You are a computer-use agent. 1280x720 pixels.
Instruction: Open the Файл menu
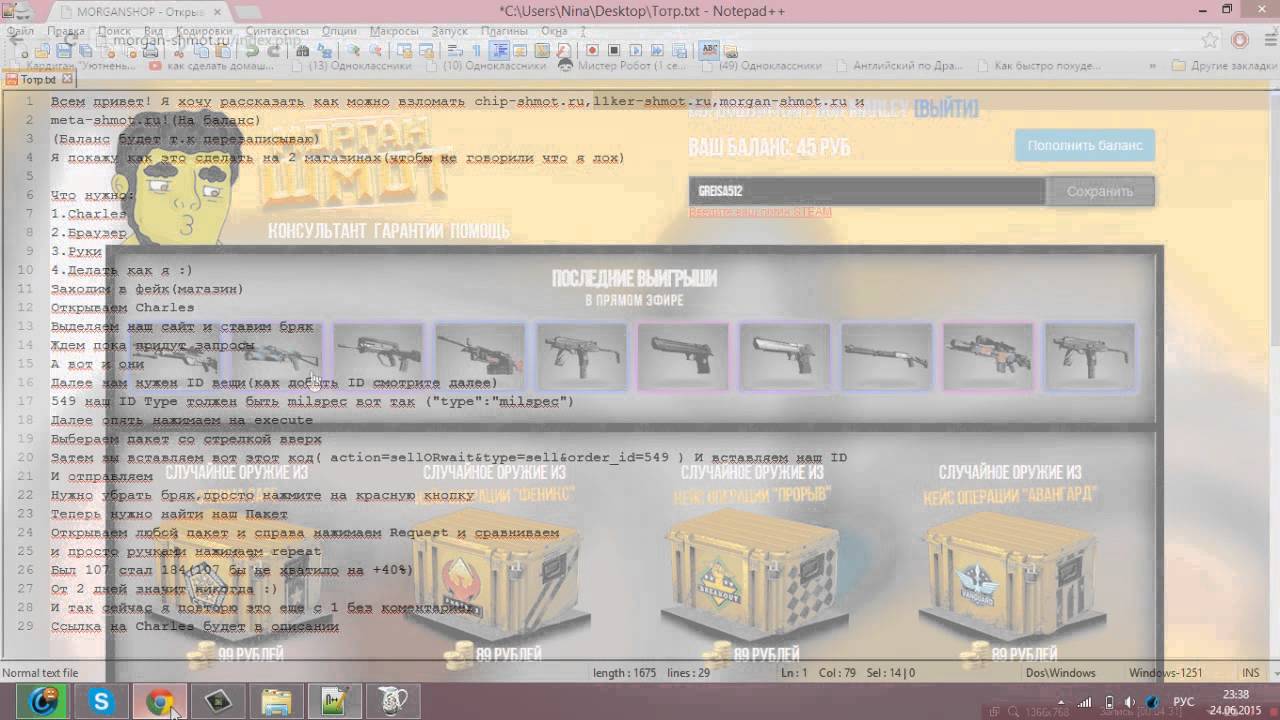20,31
